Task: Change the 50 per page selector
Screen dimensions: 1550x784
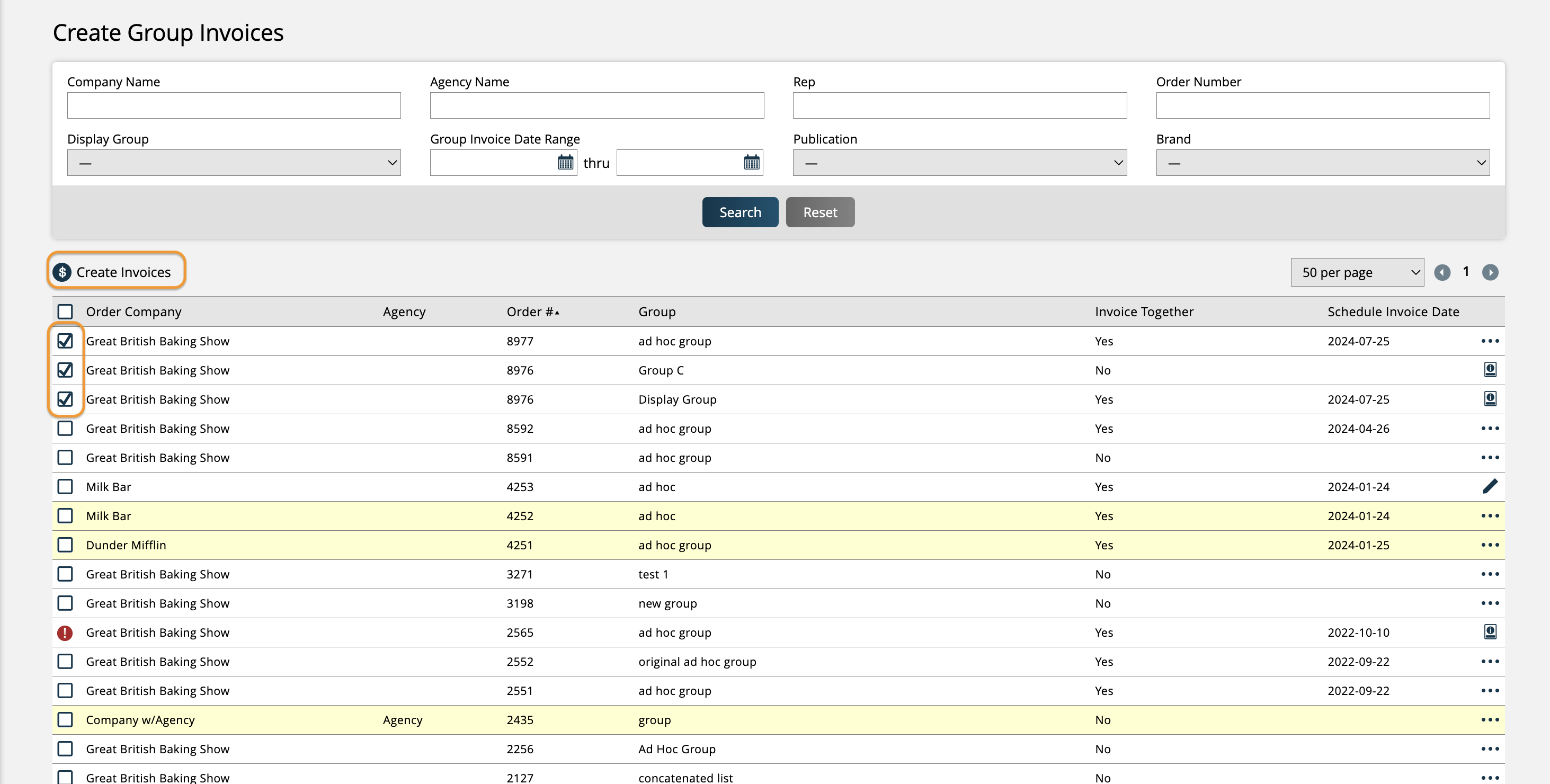Action: (1356, 273)
